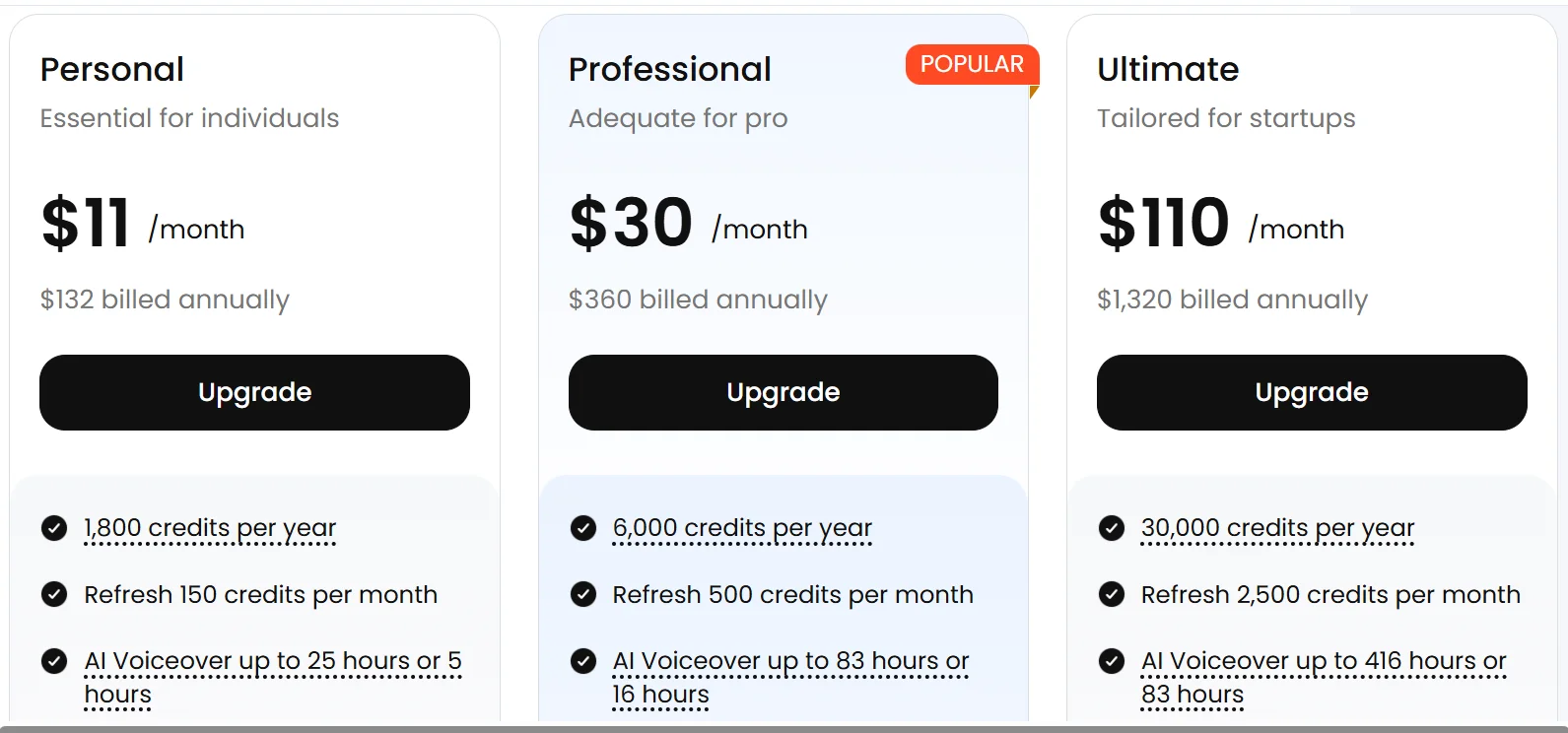This screenshot has height=733, width=1568.
Task: Click the 30,000 credits per year text
Action: (1277, 528)
